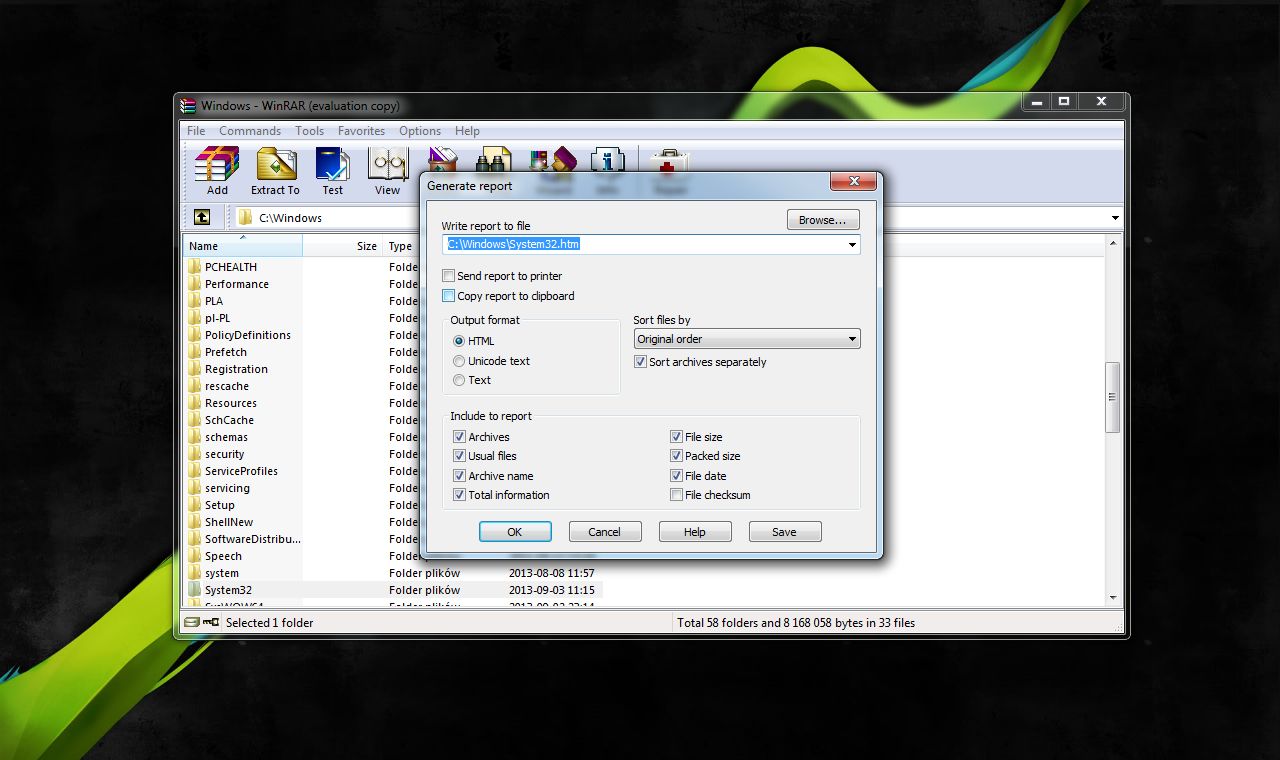Click the Cancel button
1280x760 pixels.
(605, 532)
